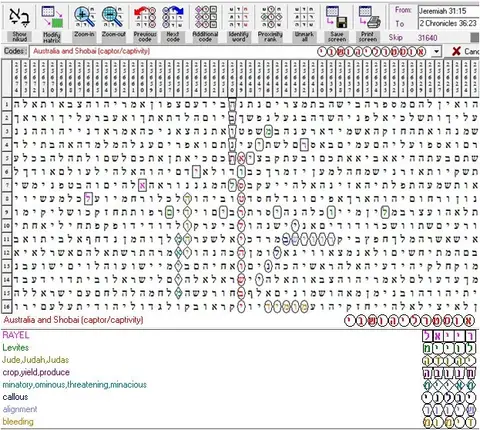The height and width of the screenshot is (430, 480).
Task: Select the bleeding term in the list
Action: (x=18, y=422)
